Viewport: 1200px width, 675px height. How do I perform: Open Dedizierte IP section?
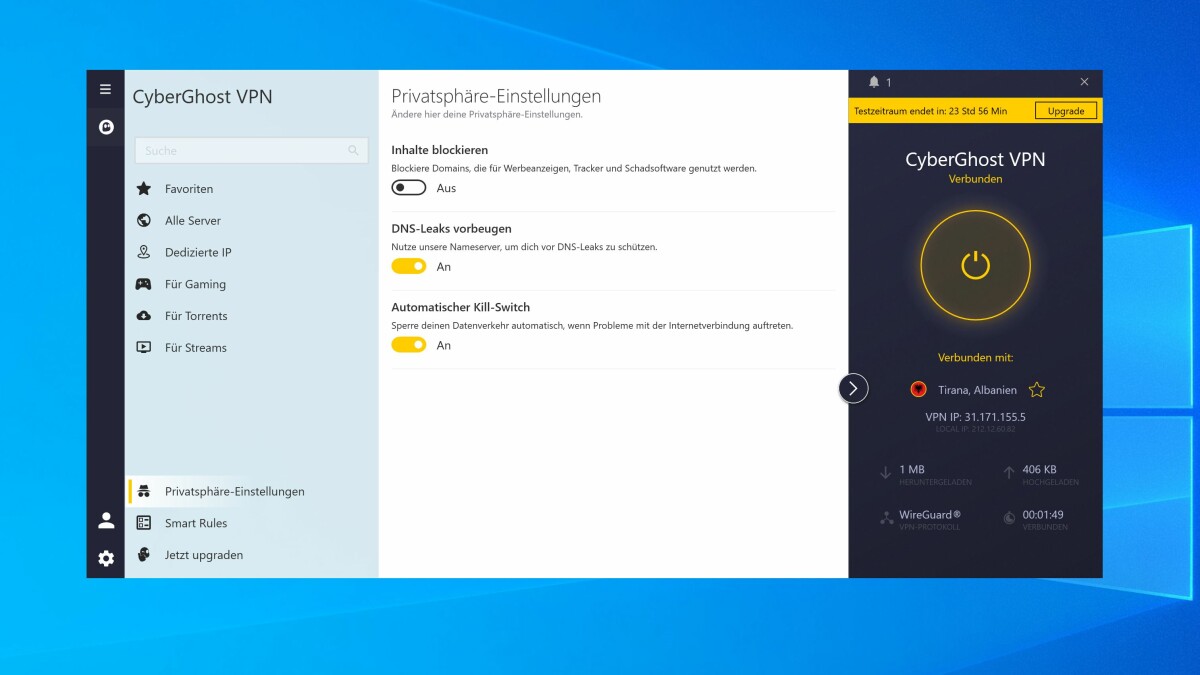pyautogui.click(x=251, y=252)
